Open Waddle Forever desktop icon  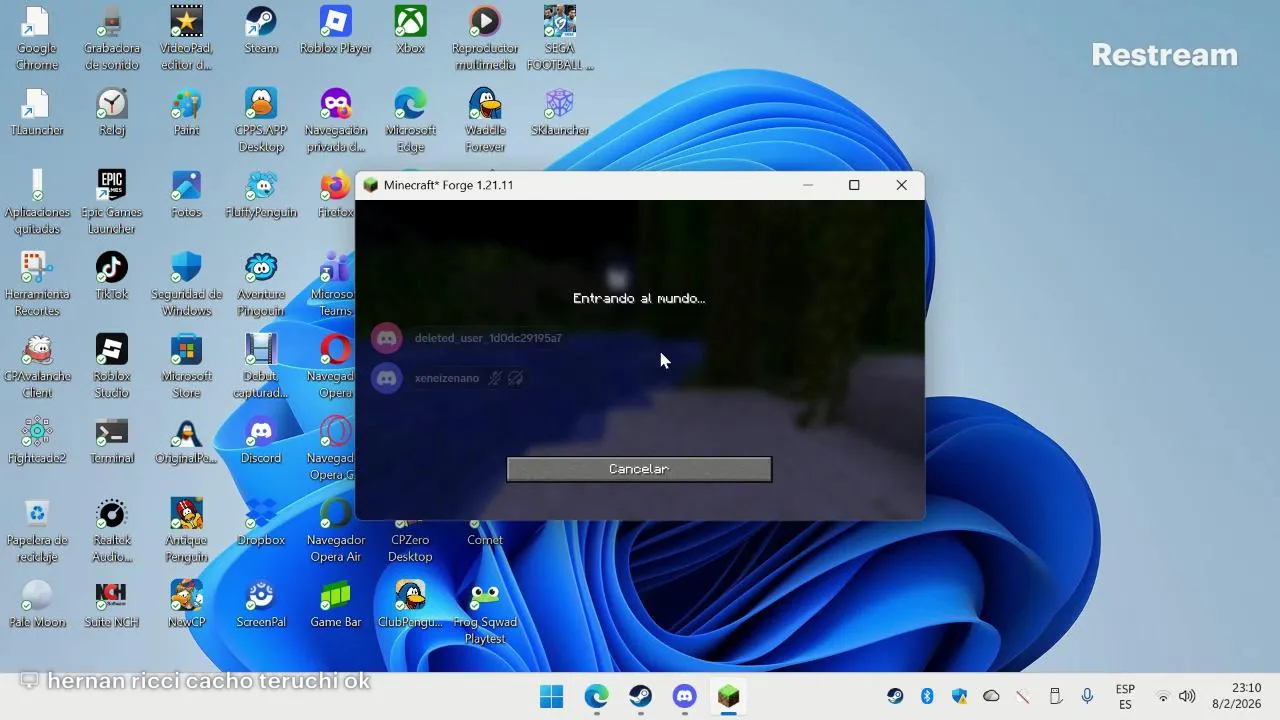tap(485, 120)
